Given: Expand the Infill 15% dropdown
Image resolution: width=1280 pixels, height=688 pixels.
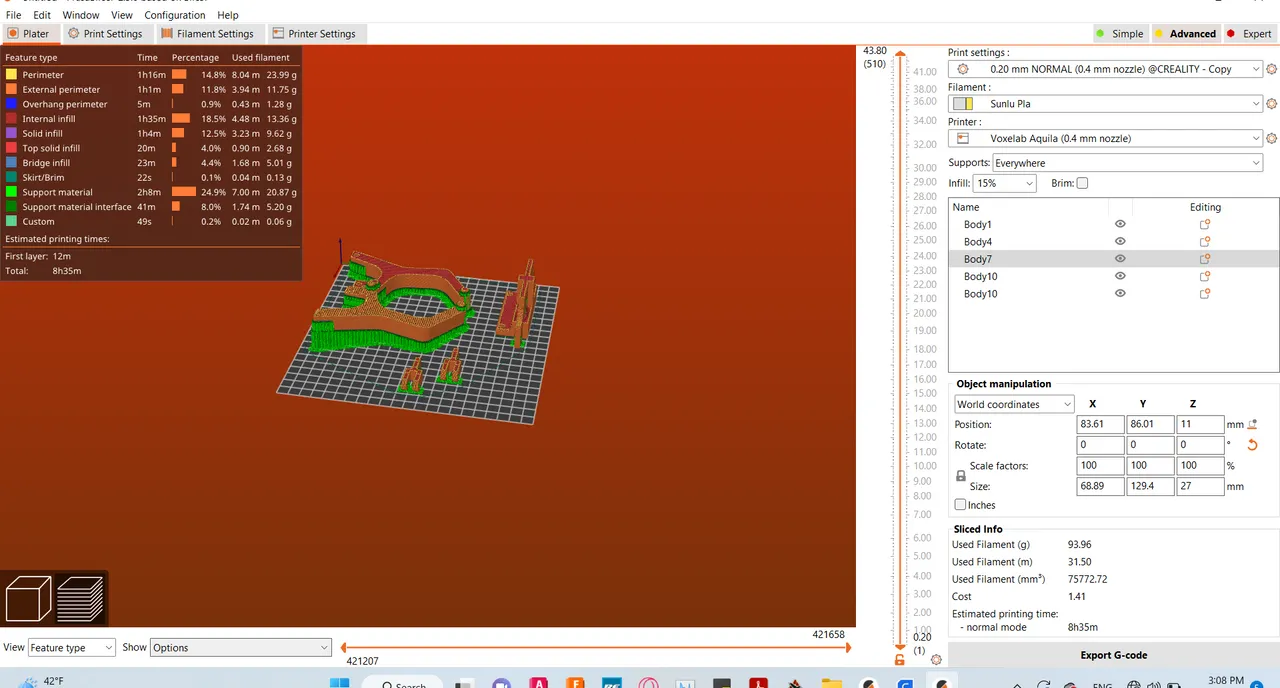Looking at the screenshot, I should [1004, 183].
